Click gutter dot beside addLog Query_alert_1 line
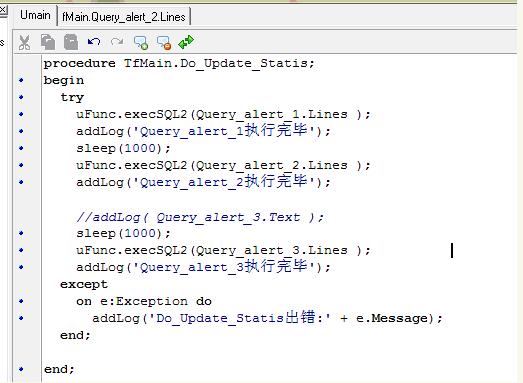Image resolution: width=523 pixels, height=383 pixels. pos(22,131)
